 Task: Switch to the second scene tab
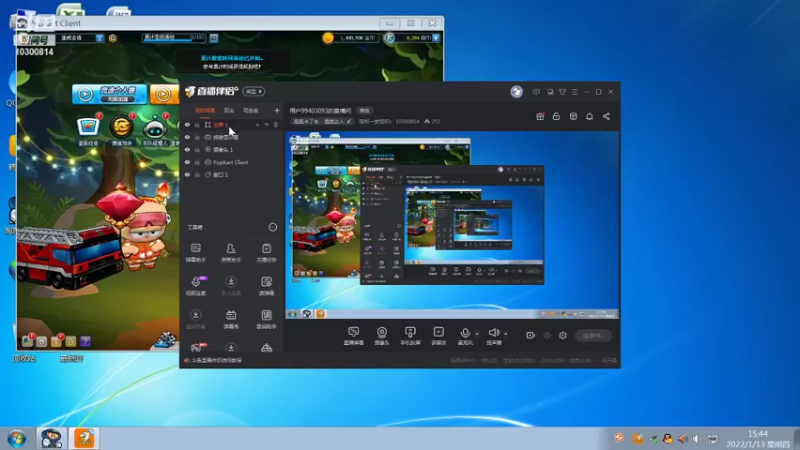(229, 110)
